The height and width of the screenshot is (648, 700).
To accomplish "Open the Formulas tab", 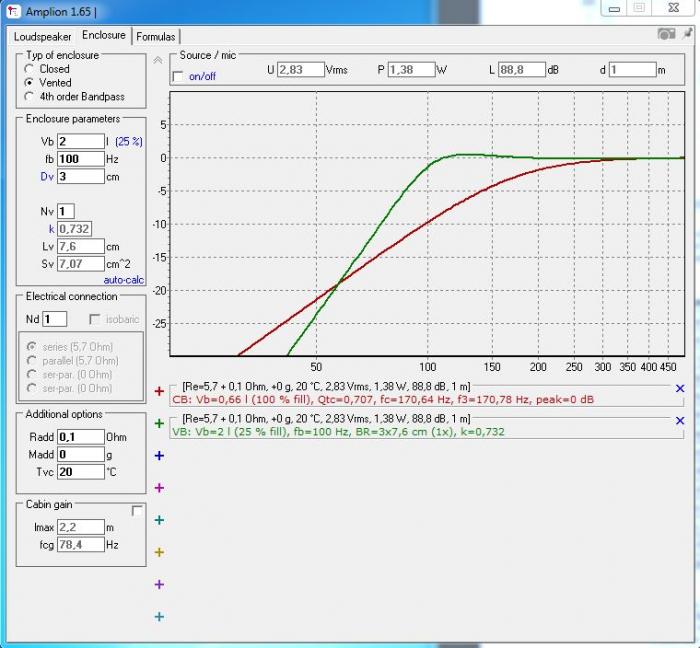I will pyautogui.click(x=156, y=37).
